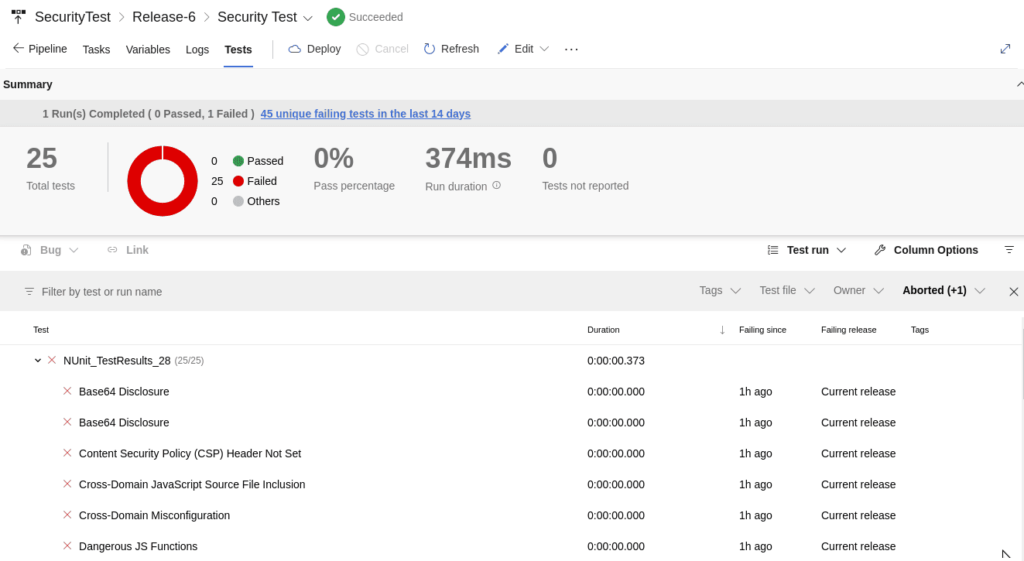Viewport: 1024px width, 561px height.
Task: Click the filter funnel icon beside Column Options
Action: click(1009, 250)
